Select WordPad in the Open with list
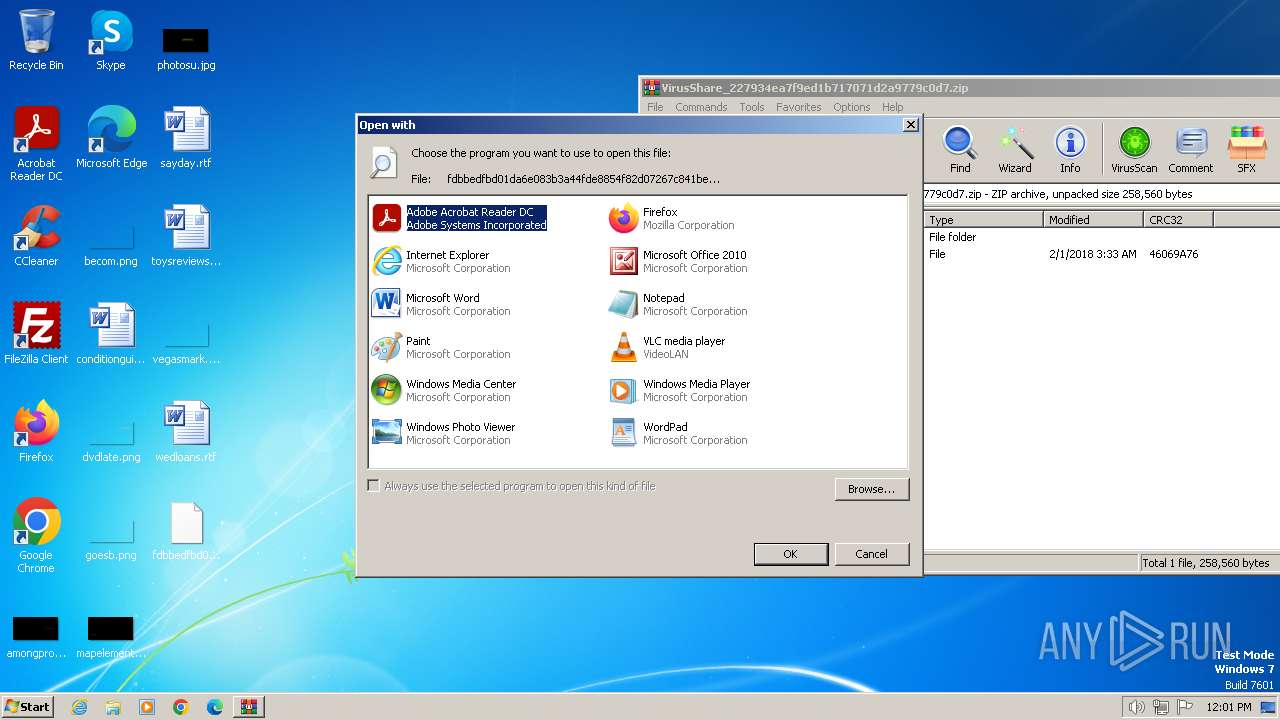Screen dimensions: 1280x720 click(678, 433)
